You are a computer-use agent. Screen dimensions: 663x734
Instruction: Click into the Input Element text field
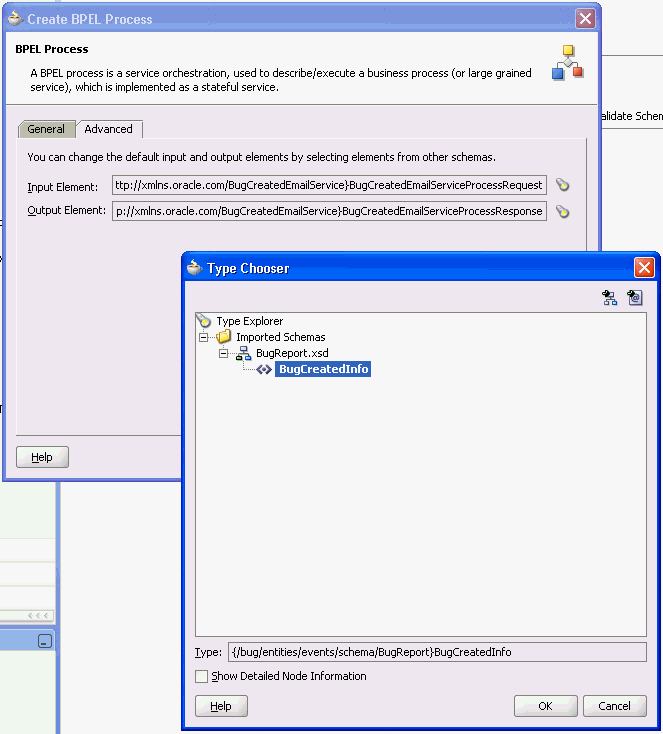[x=329, y=185]
